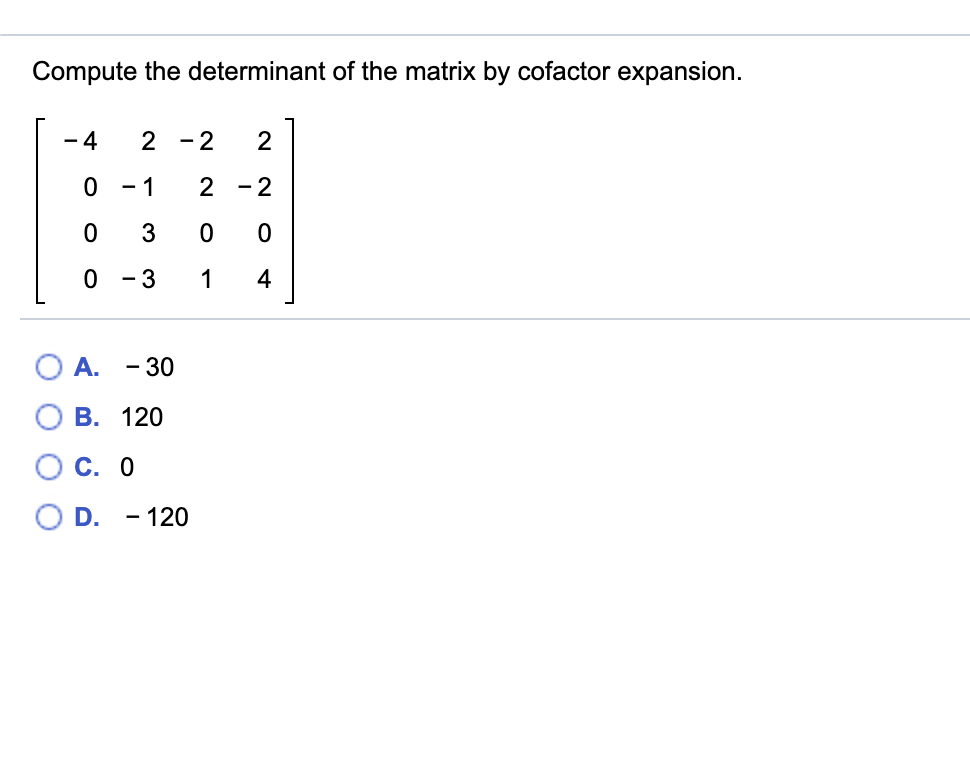Click the left bracket of the matrix
970x770 pixels.
click(x=38, y=210)
